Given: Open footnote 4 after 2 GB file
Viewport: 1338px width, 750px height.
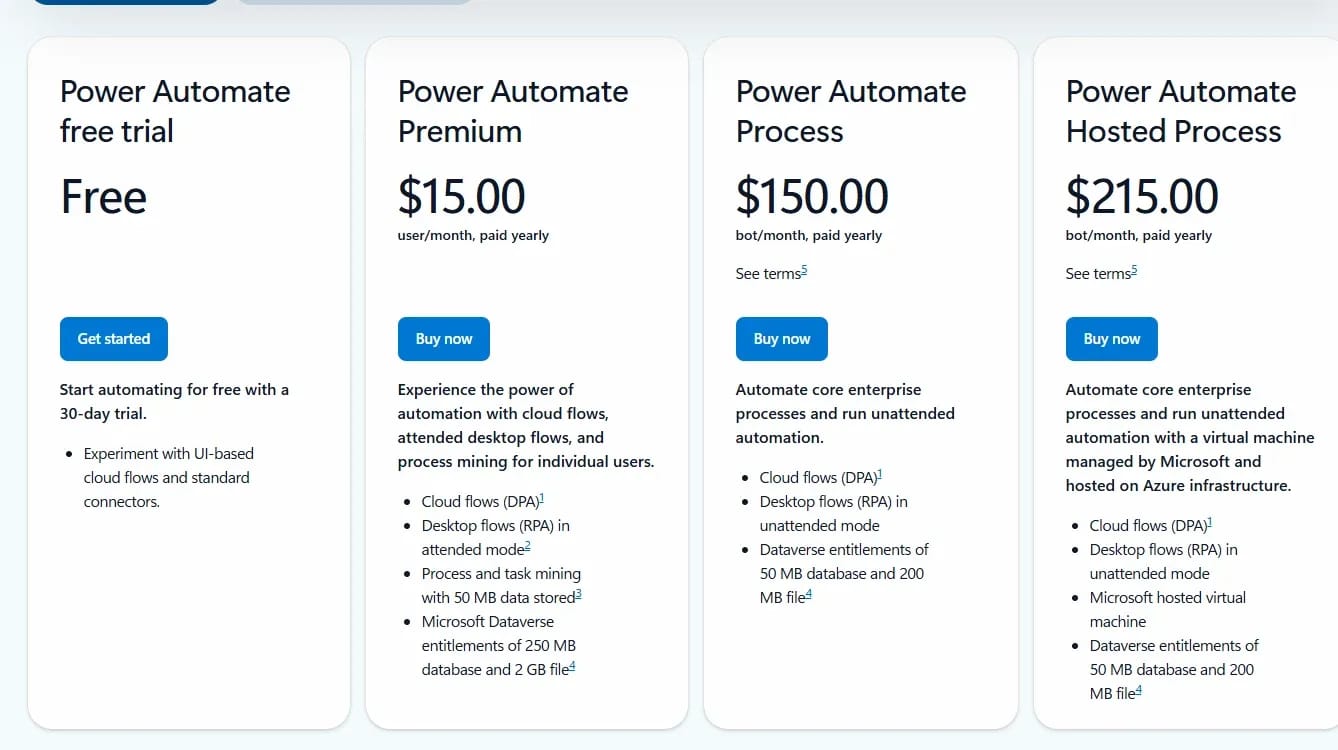Looking at the screenshot, I should (x=572, y=666).
